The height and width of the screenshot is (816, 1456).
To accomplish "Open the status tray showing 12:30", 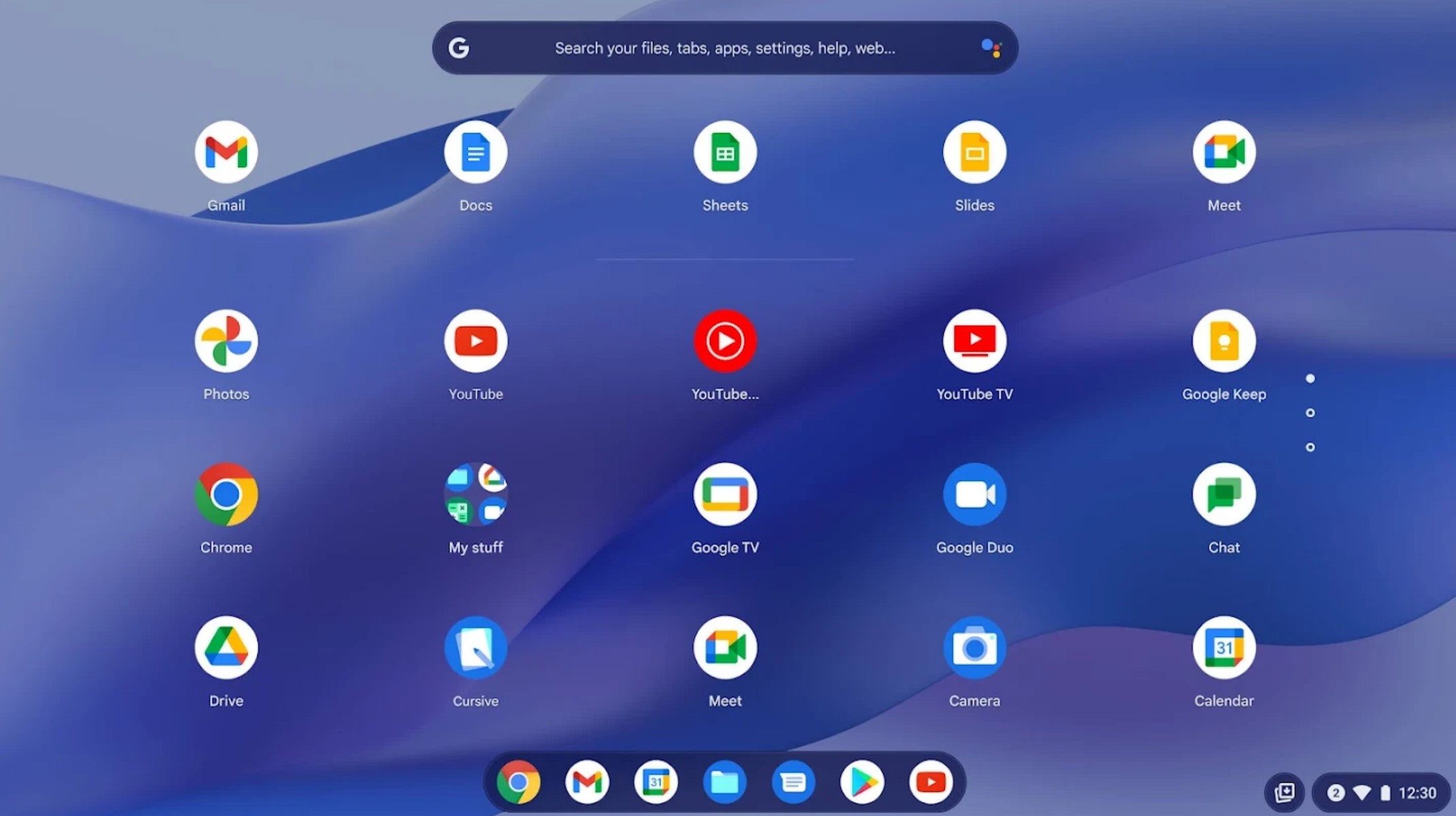I will point(1382,793).
